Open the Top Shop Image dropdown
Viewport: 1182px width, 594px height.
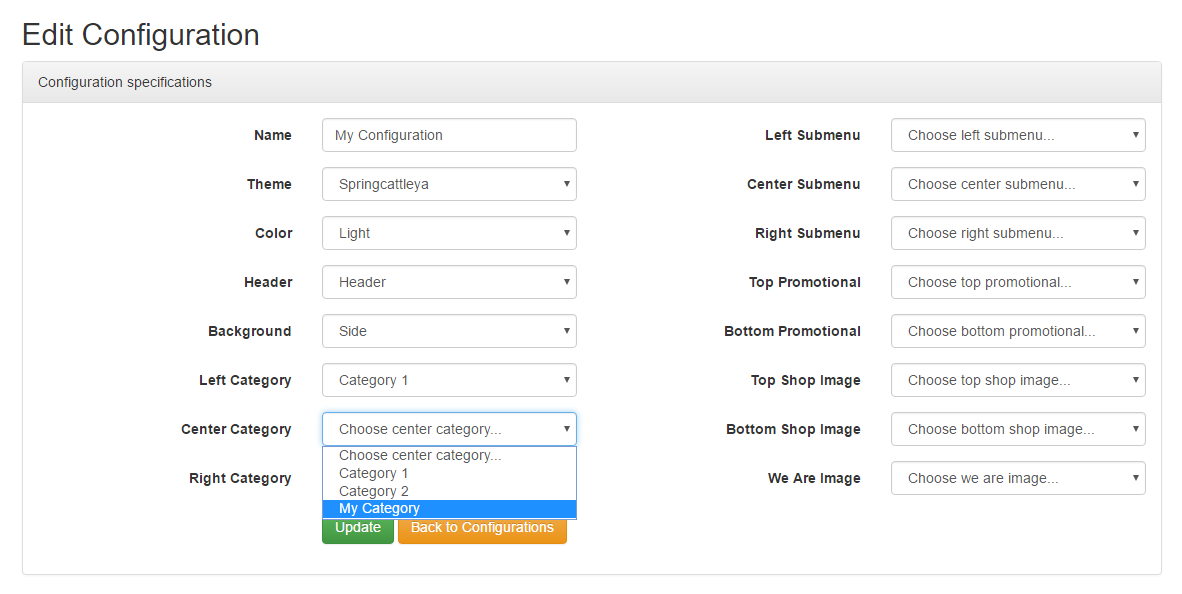[1018, 380]
